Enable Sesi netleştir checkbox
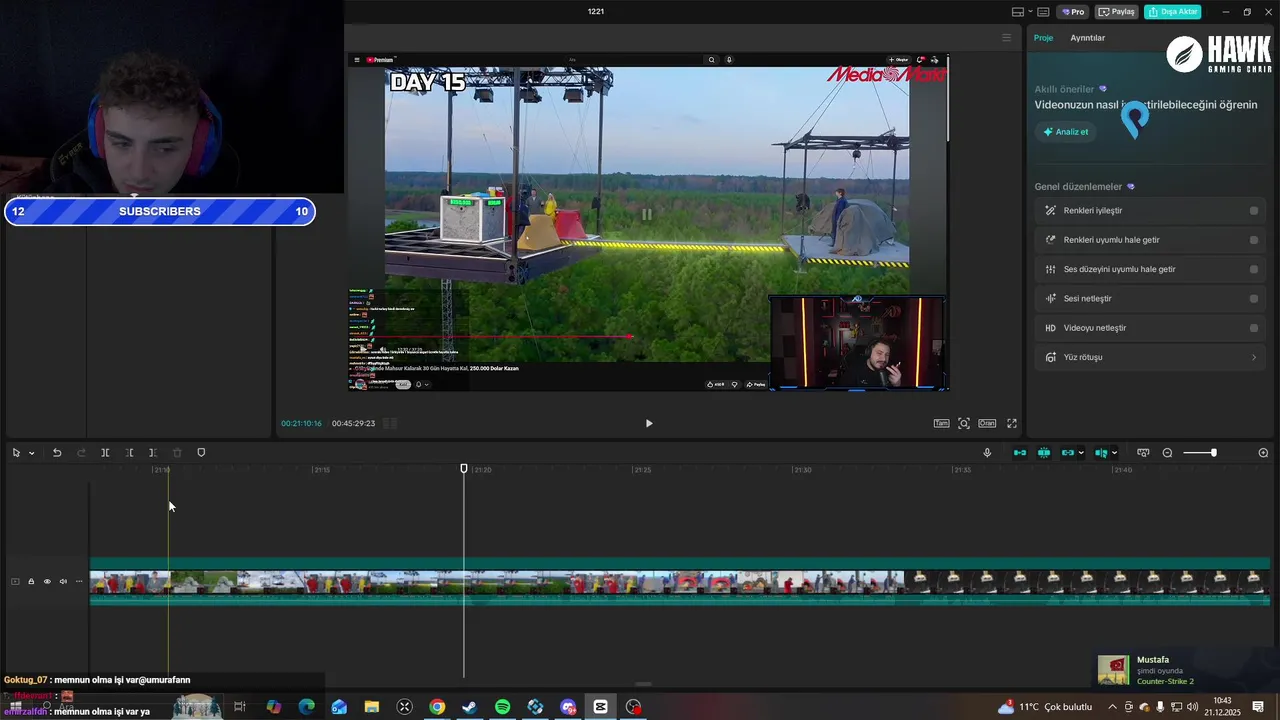Image resolution: width=1280 pixels, height=720 pixels. point(1254,298)
